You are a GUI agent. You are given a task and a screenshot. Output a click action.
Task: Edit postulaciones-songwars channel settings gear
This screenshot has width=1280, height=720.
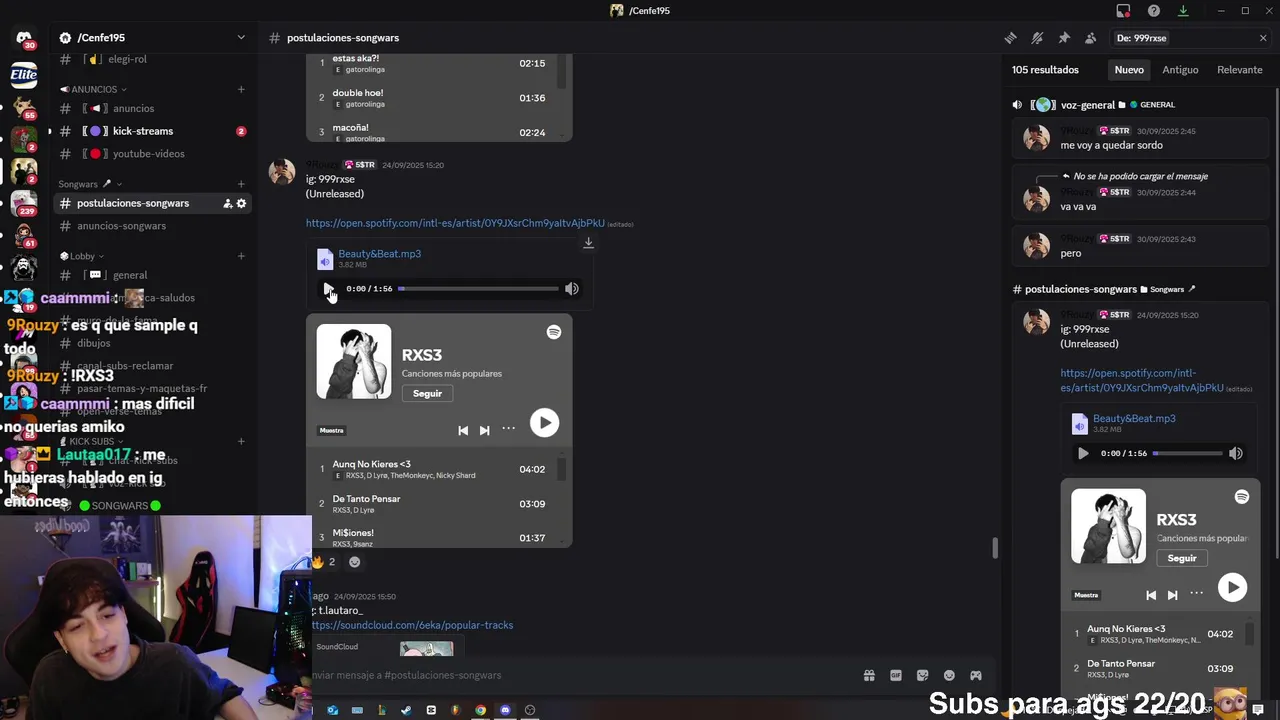[241, 203]
